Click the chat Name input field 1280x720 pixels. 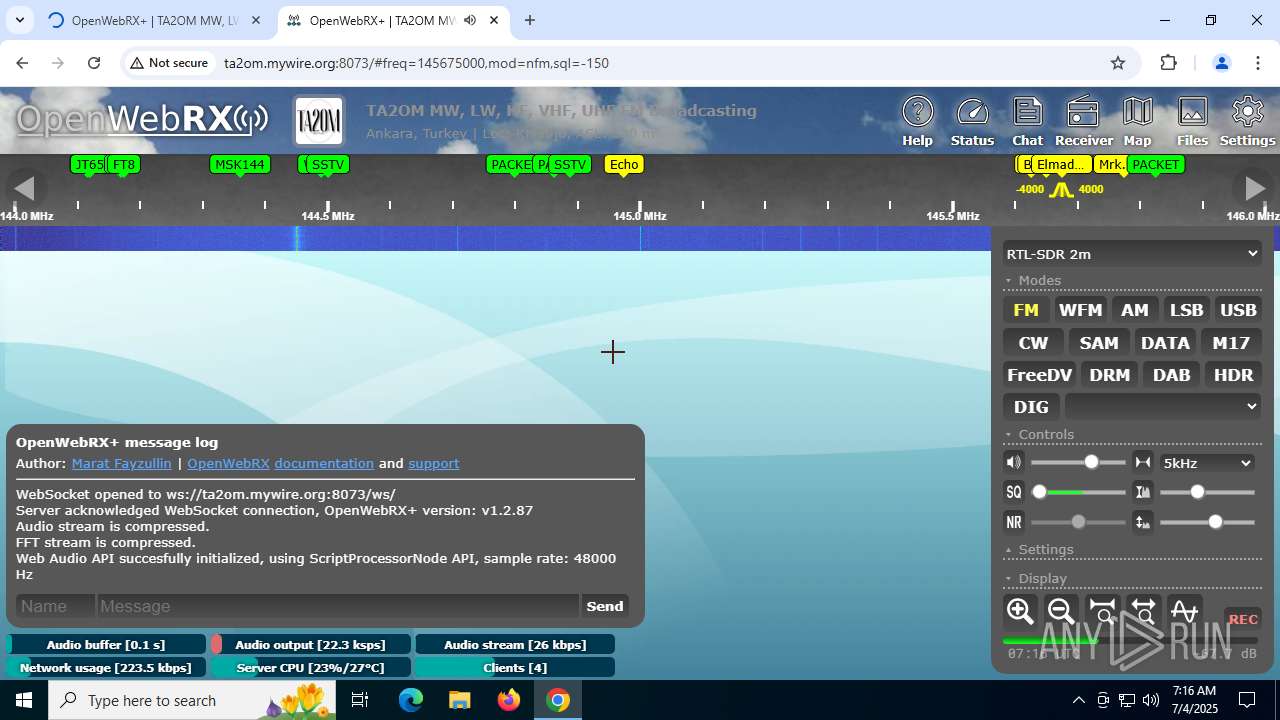click(x=55, y=606)
